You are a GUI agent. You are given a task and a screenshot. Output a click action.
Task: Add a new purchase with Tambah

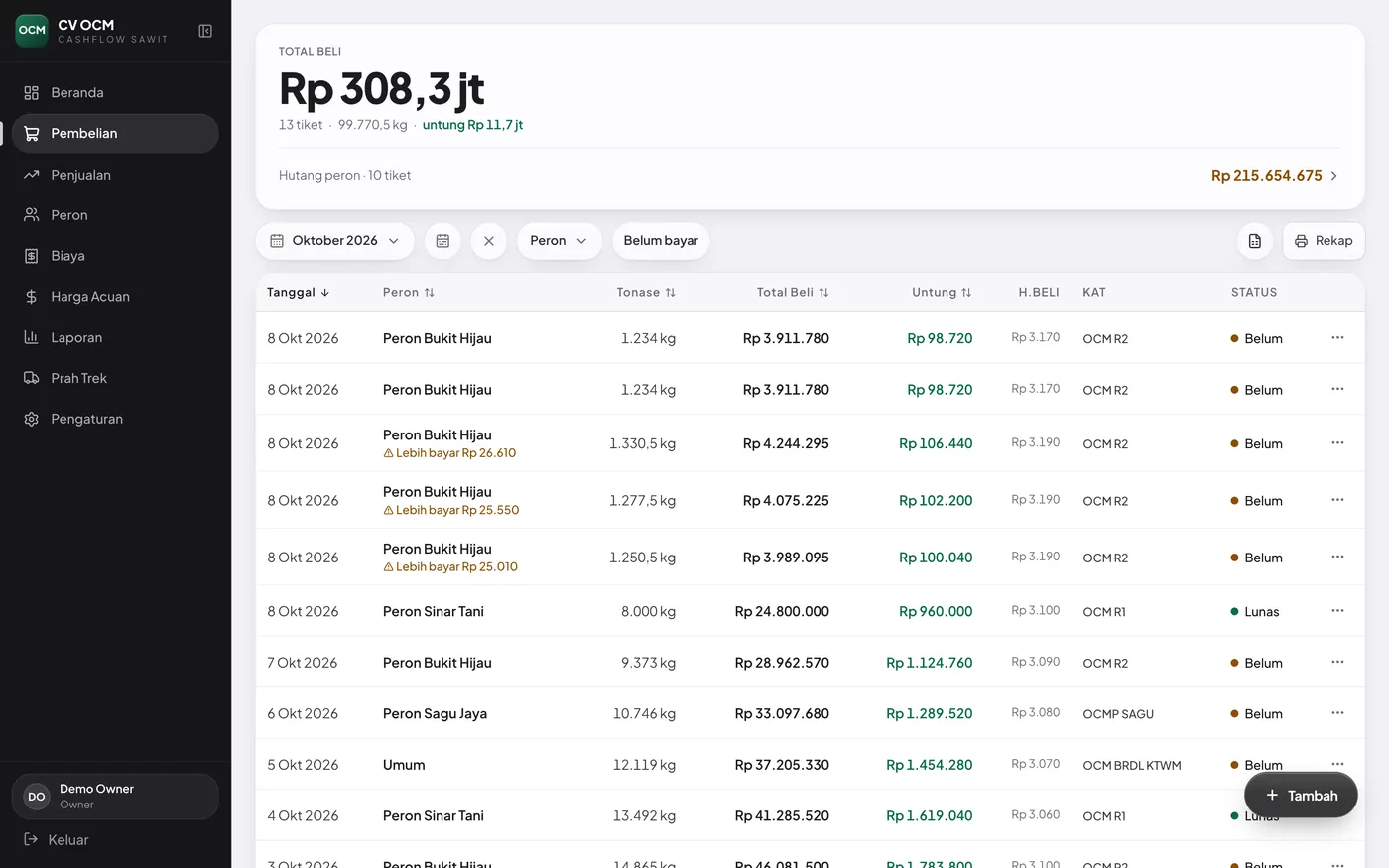[1301, 796]
